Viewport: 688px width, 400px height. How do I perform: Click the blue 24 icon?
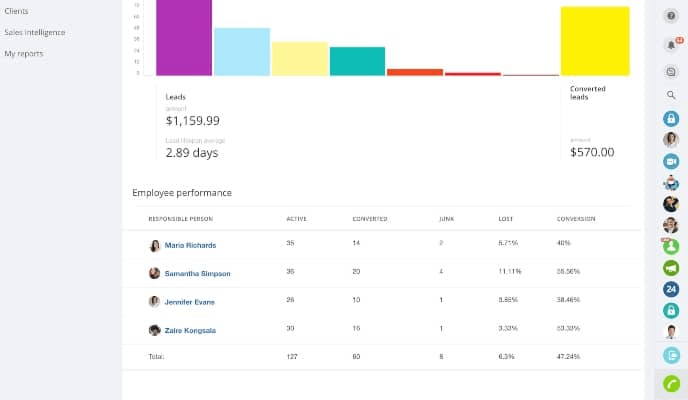click(671, 289)
